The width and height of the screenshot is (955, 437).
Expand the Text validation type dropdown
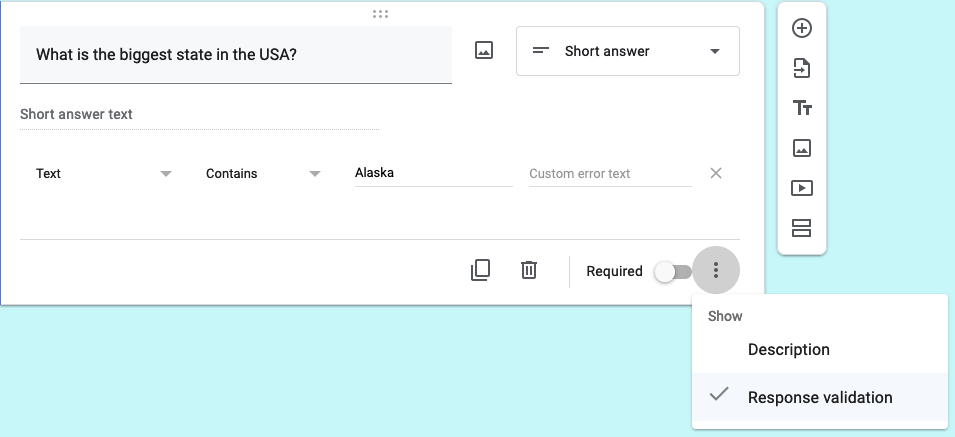[x=103, y=174]
